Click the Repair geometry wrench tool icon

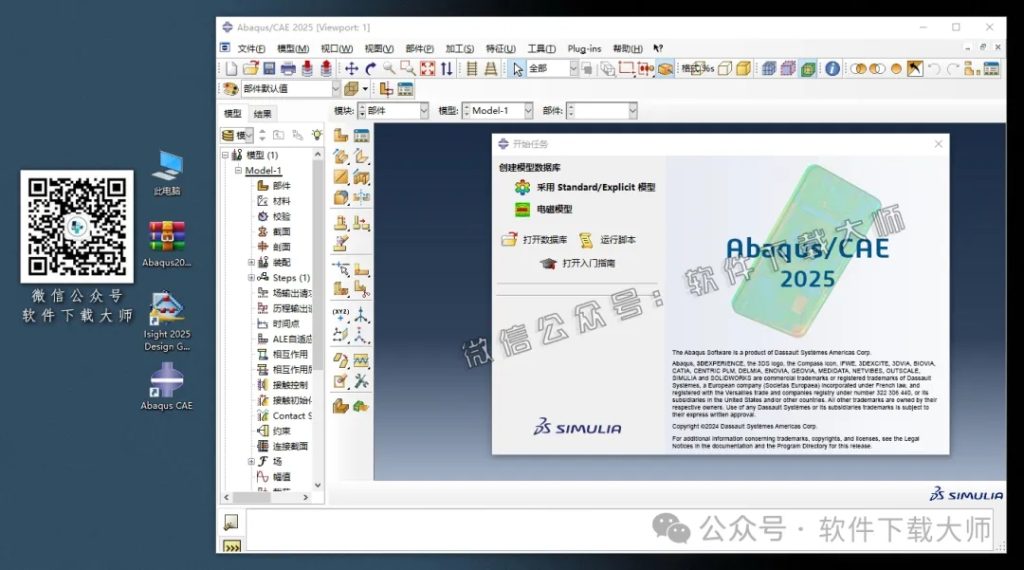(x=361, y=381)
